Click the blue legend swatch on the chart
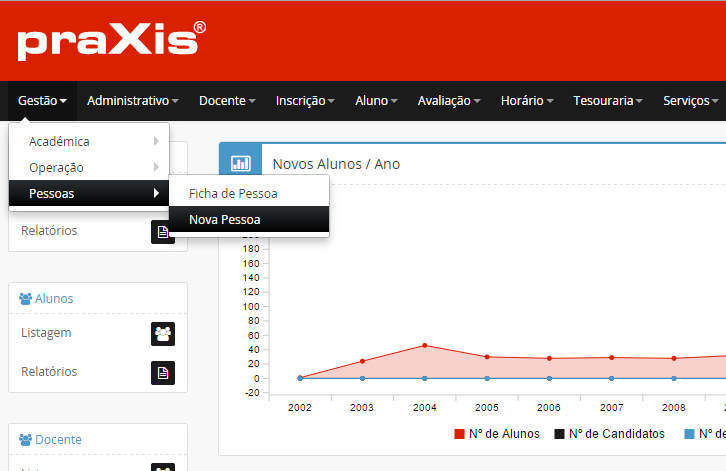This screenshot has height=471, width=726. [x=689, y=434]
